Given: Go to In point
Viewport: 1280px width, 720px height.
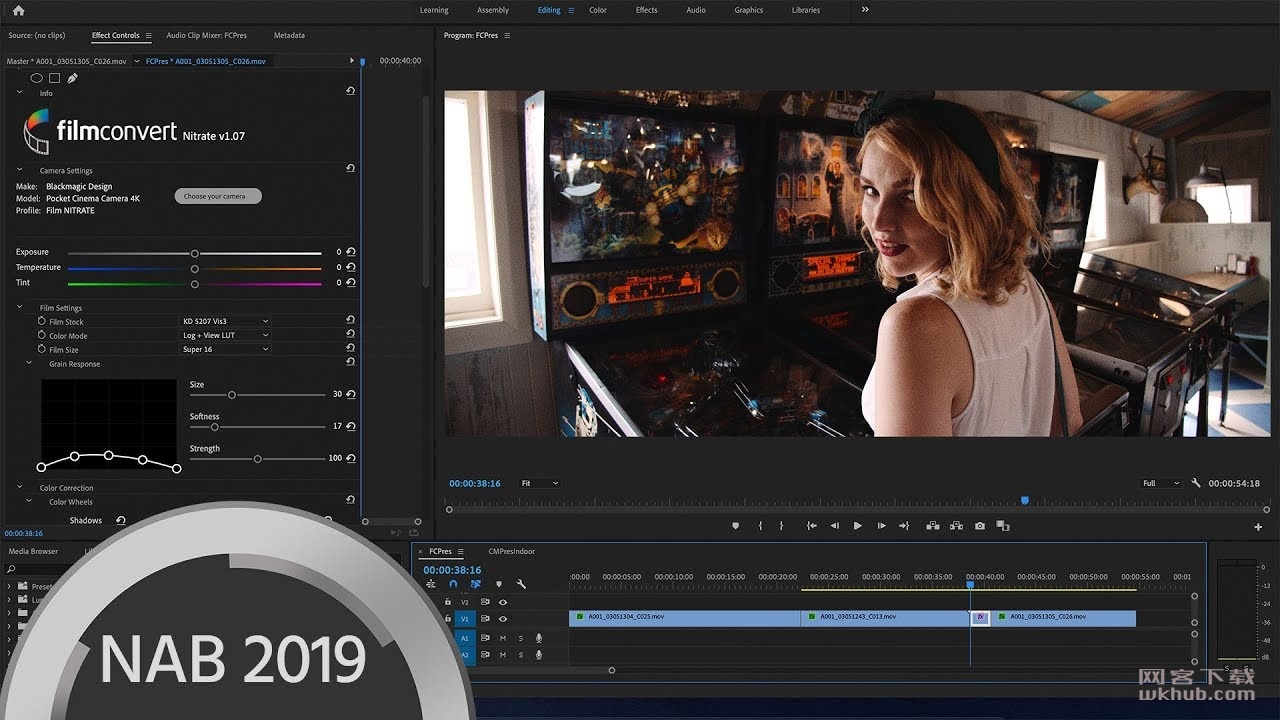Looking at the screenshot, I should (x=811, y=526).
